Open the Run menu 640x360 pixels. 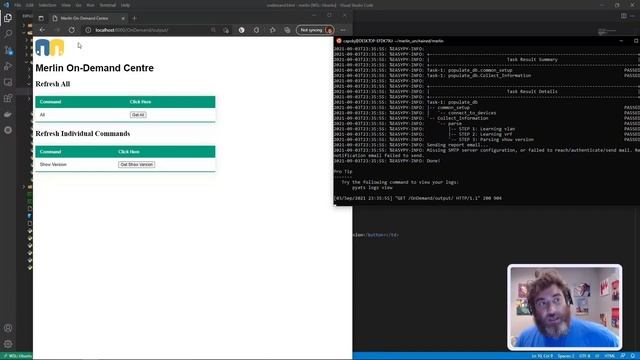(90, 5)
